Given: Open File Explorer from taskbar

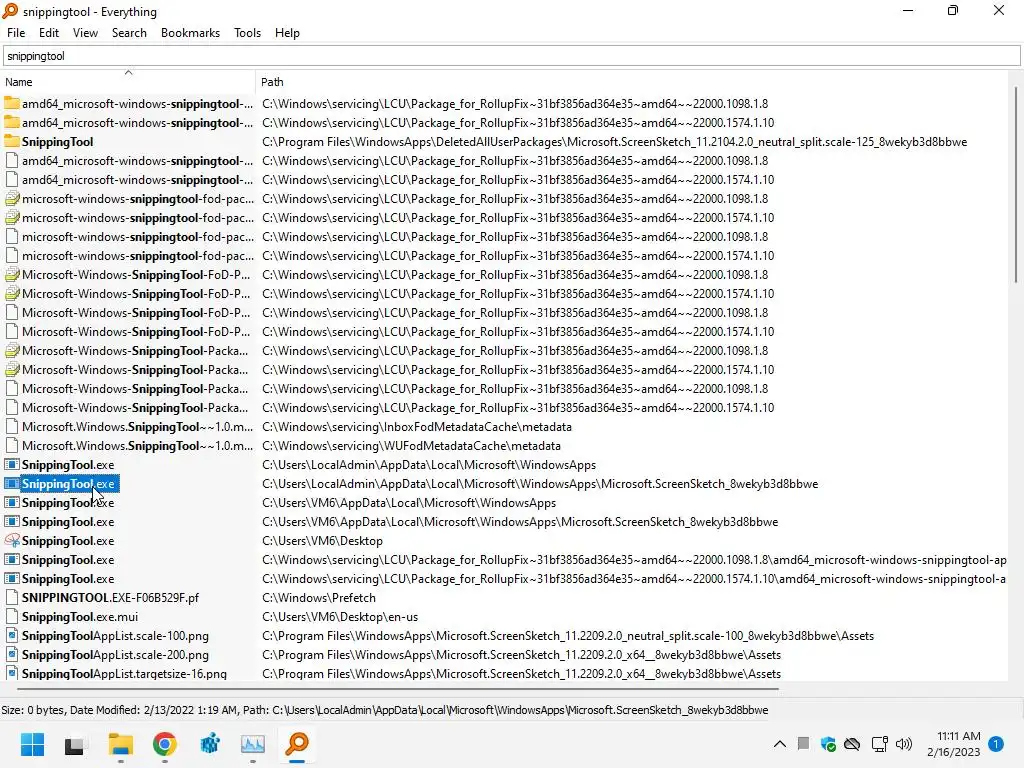Looking at the screenshot, I should tap(120, 744).
